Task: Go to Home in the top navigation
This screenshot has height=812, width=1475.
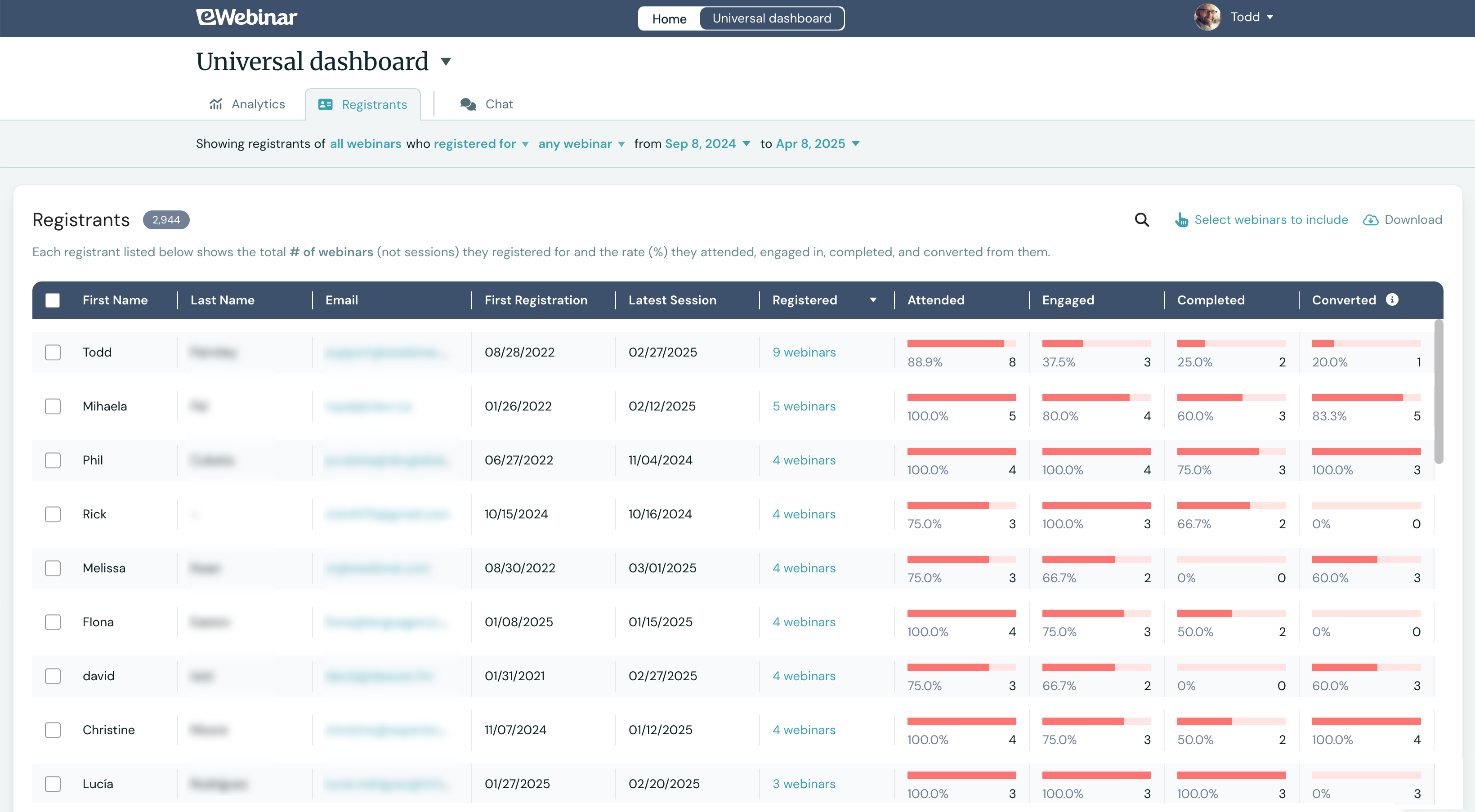Action: 669,19
